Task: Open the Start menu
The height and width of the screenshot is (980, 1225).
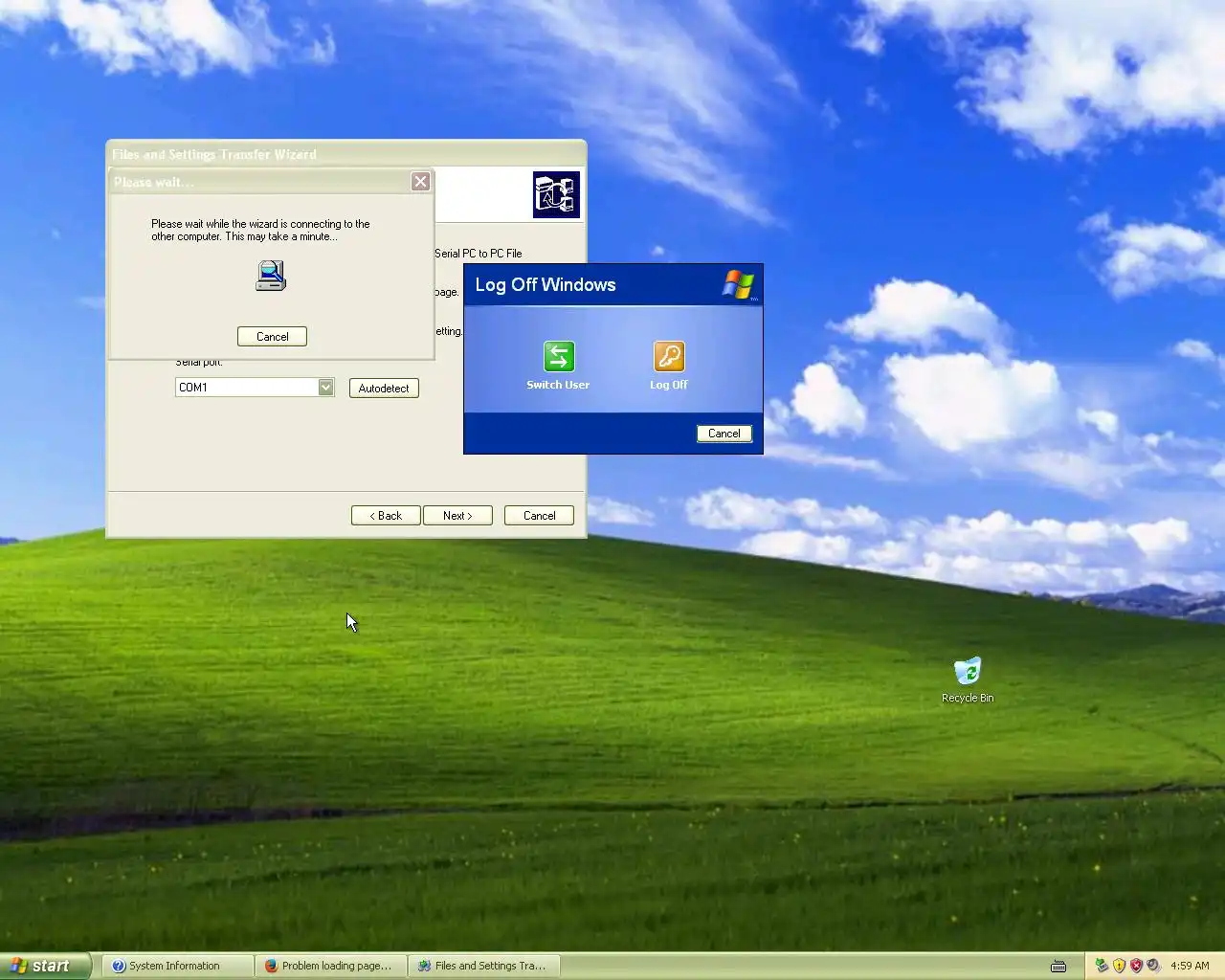Action: (x=46, y=966)
